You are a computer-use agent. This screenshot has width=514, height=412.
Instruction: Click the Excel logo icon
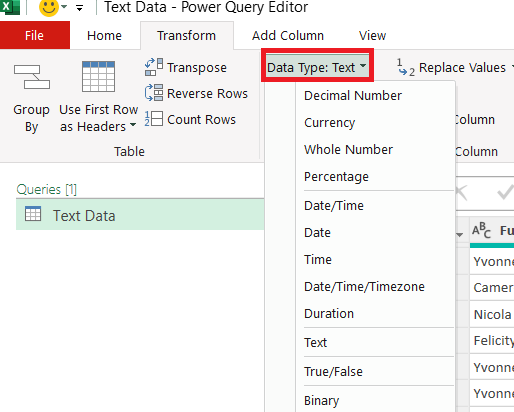click(x=10, y=7)
